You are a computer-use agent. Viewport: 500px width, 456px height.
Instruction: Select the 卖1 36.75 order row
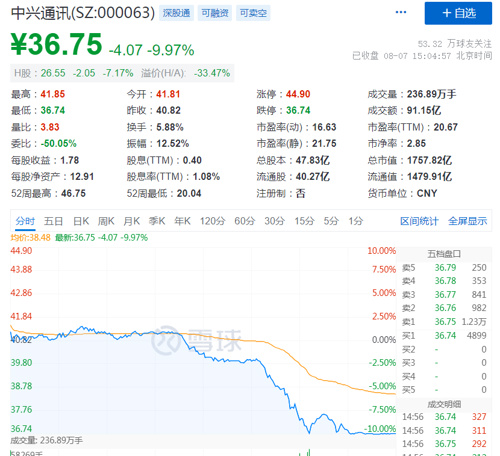pyautogui.click(x=444, y=322)
